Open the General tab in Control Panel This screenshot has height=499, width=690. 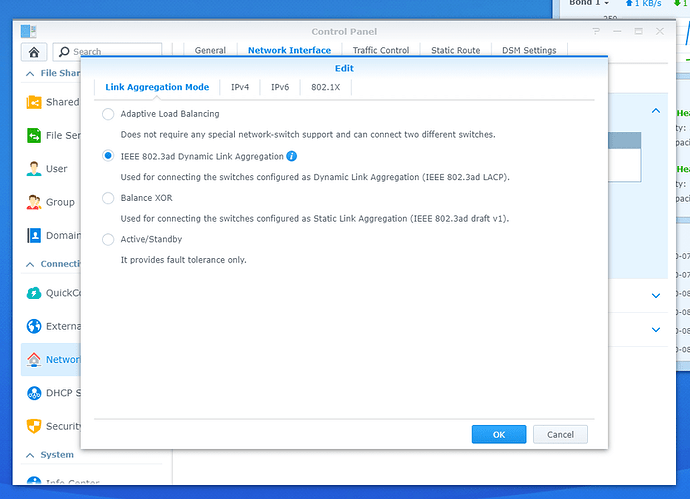210,50
